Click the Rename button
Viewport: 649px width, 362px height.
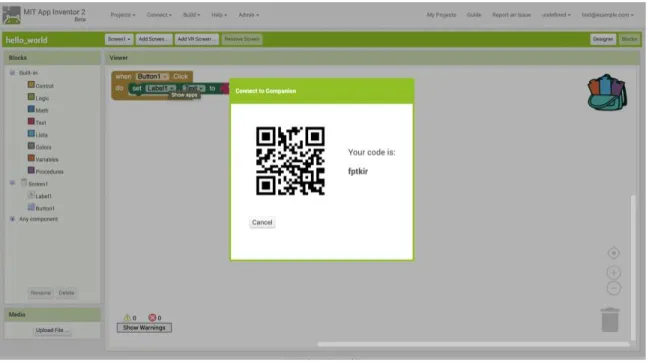tap(41, 293)
